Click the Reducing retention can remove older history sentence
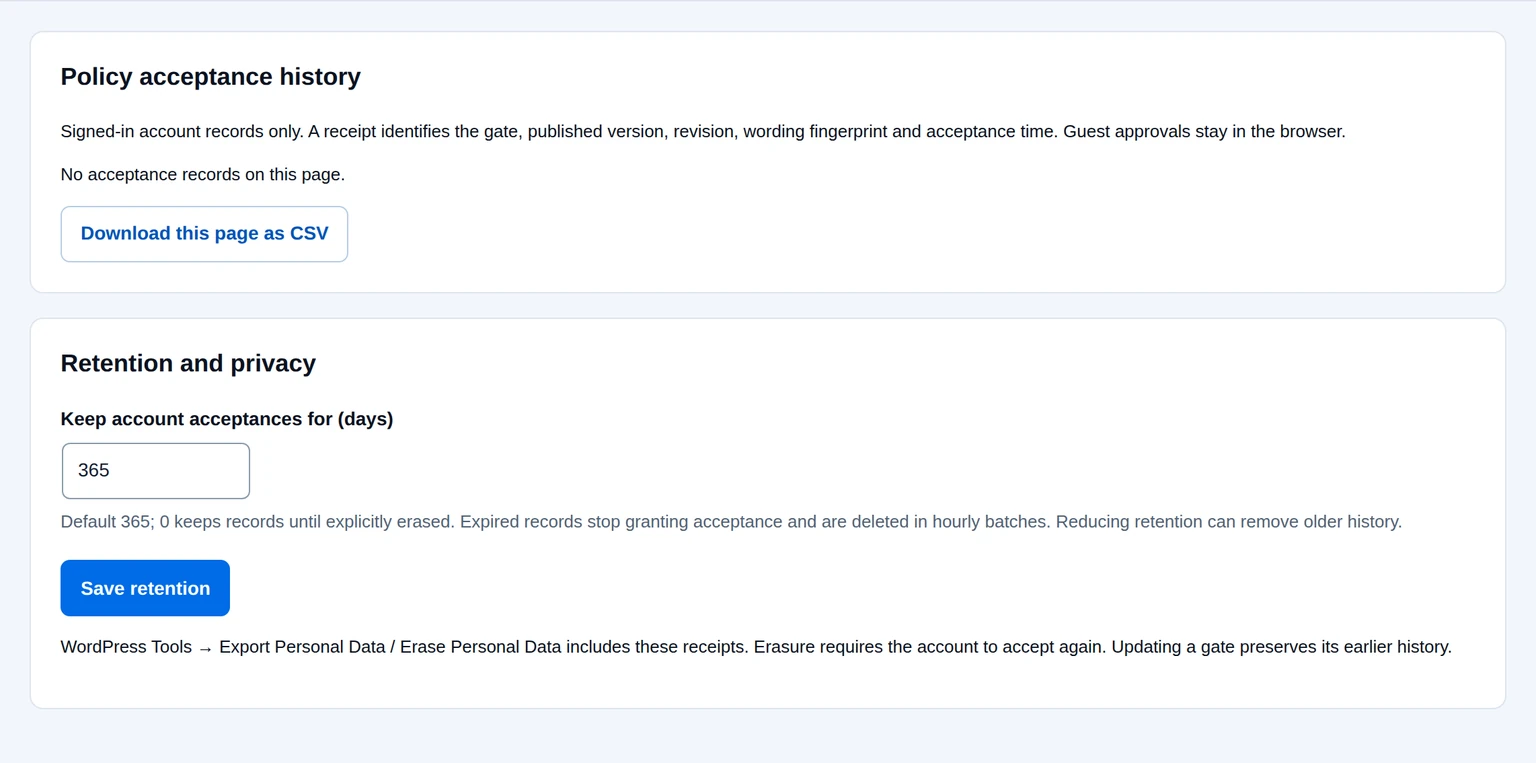 [x=1229, y=521]
